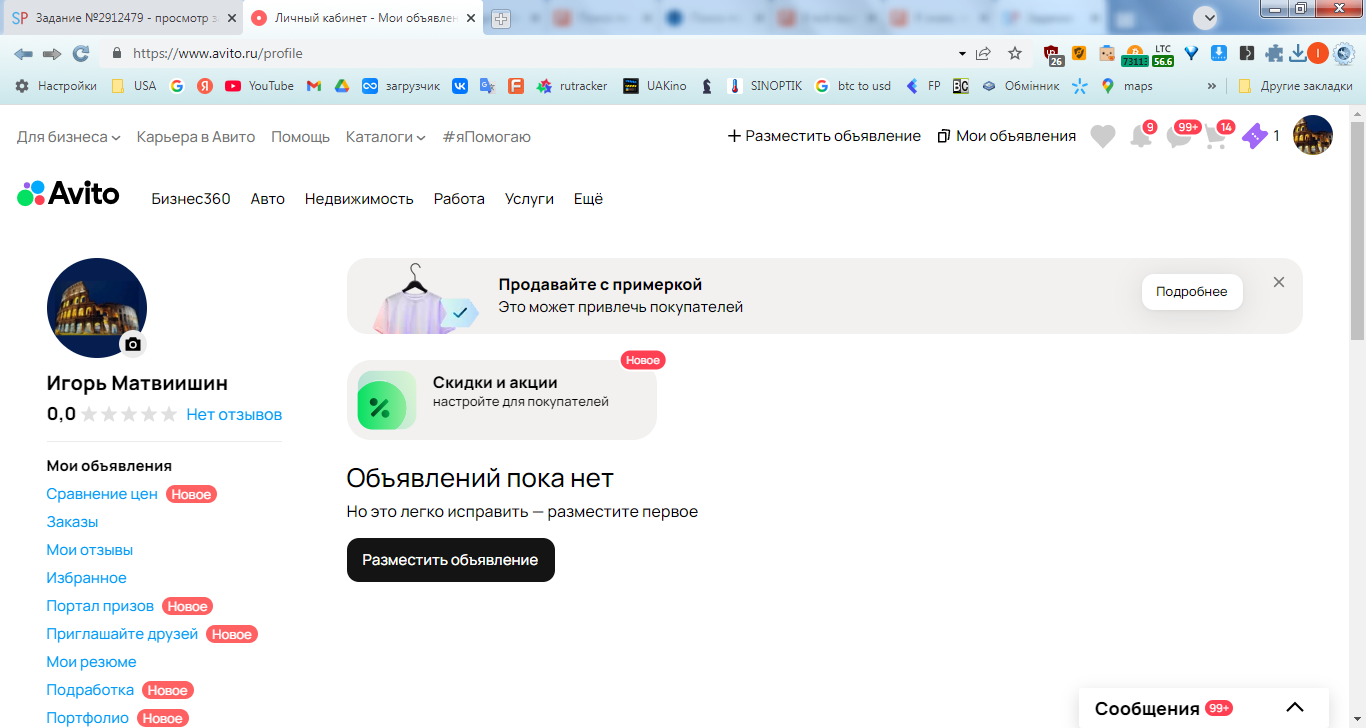Open the shopping cart icon
Image resolution: width=1366 pixels, height=728 pixels.
(x=1216, y=136)
